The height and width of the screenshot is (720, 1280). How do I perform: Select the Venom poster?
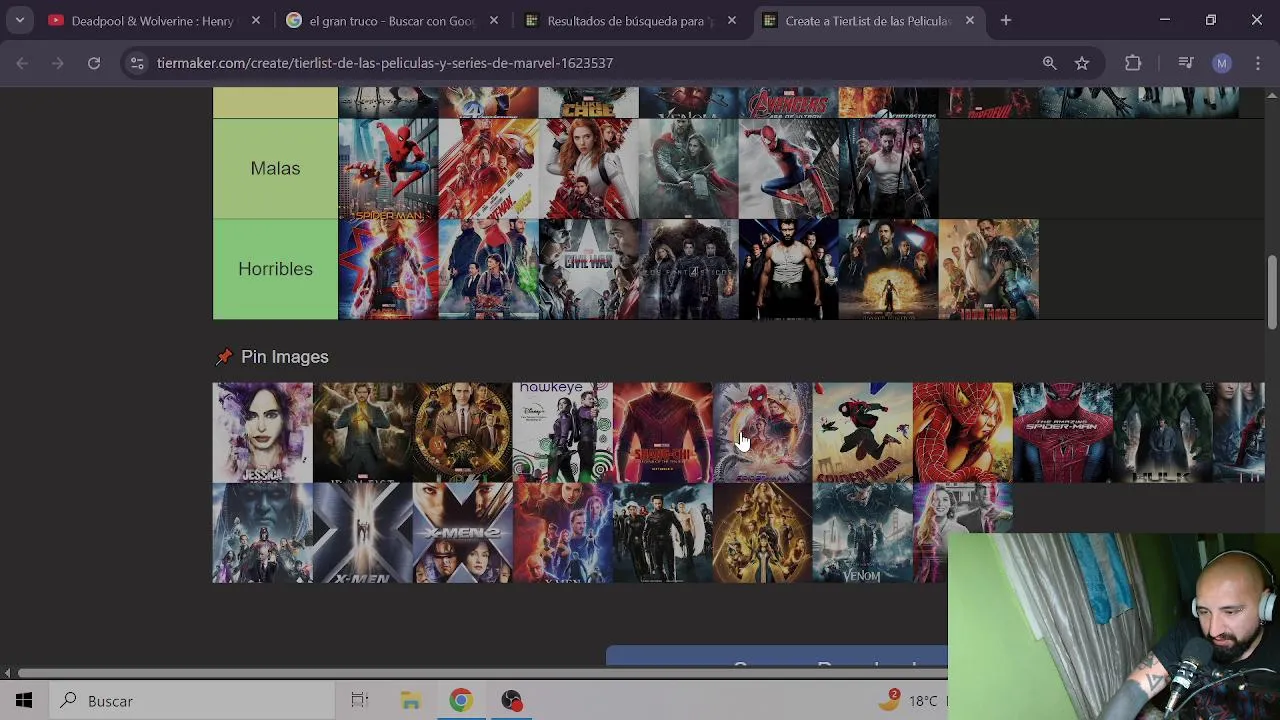[x=863, y=532]
